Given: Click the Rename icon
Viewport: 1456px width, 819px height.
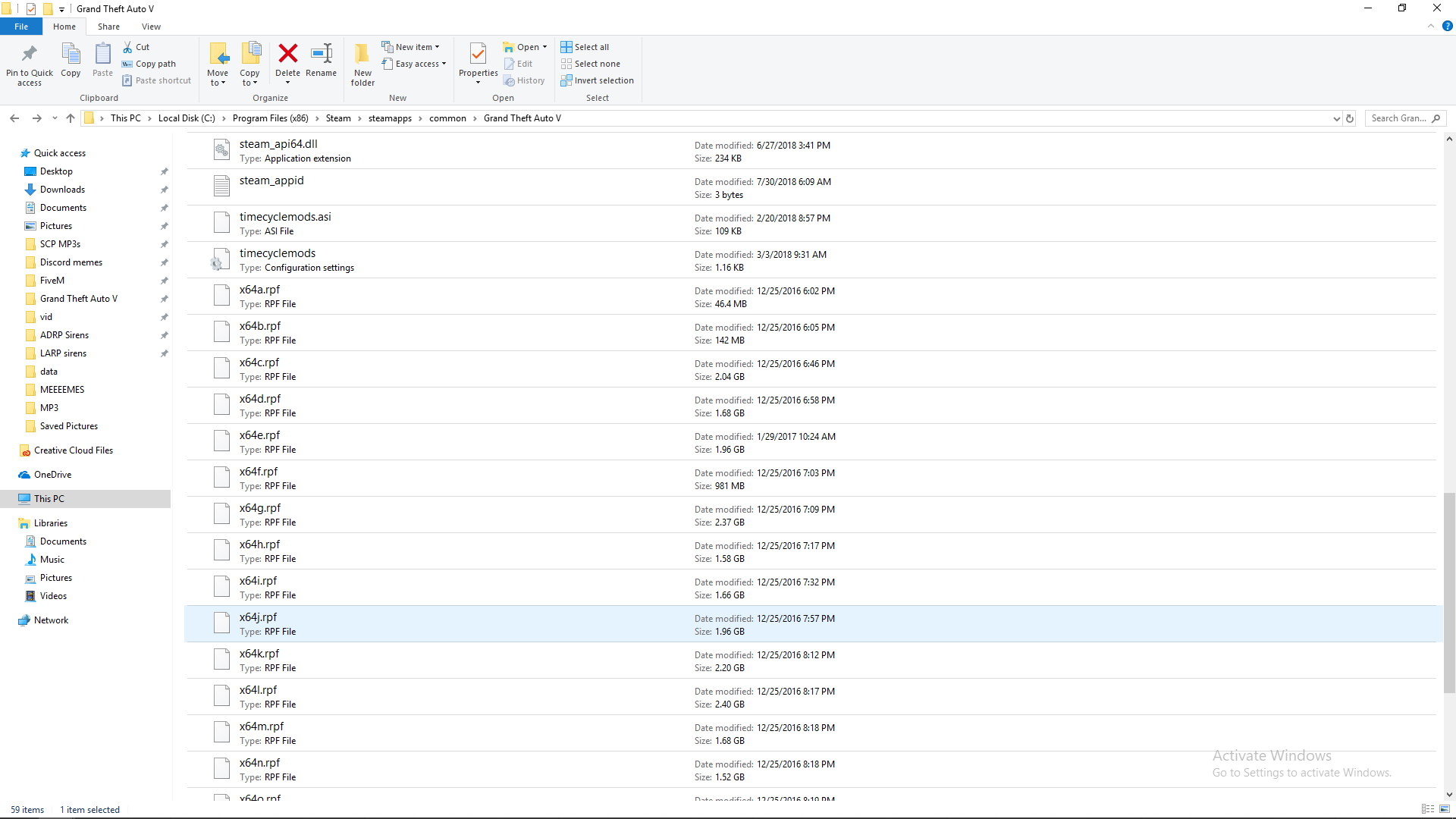Looking at the screenshot, I should click(x=322, y=53).
